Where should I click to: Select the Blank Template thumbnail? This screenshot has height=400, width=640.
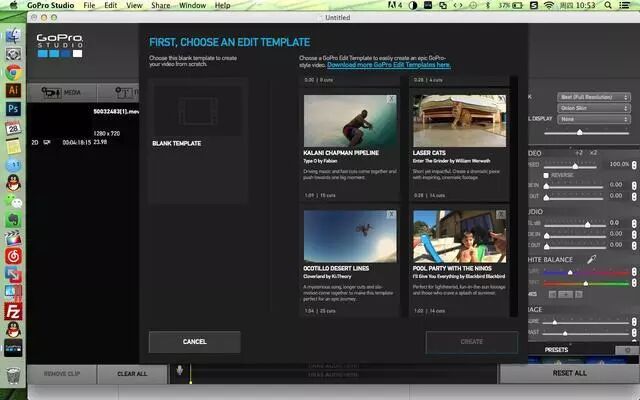(x=198, y=111)
